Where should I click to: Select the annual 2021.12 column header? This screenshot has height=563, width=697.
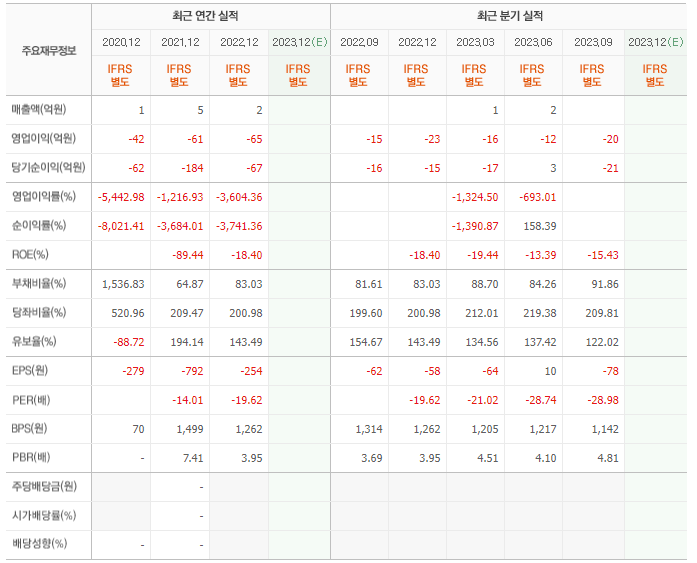click(x=180, y=42)
